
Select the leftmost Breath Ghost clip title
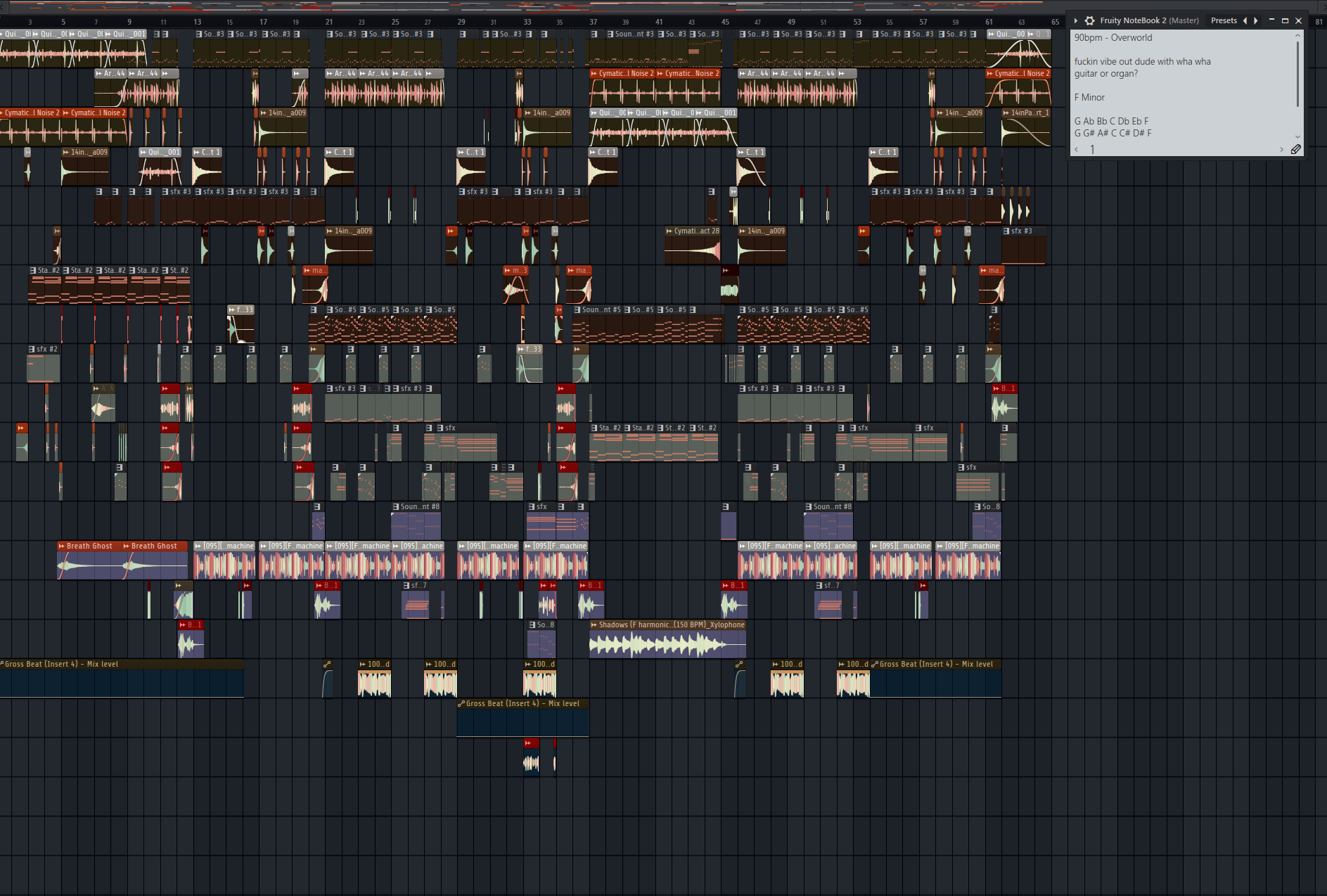89,546
